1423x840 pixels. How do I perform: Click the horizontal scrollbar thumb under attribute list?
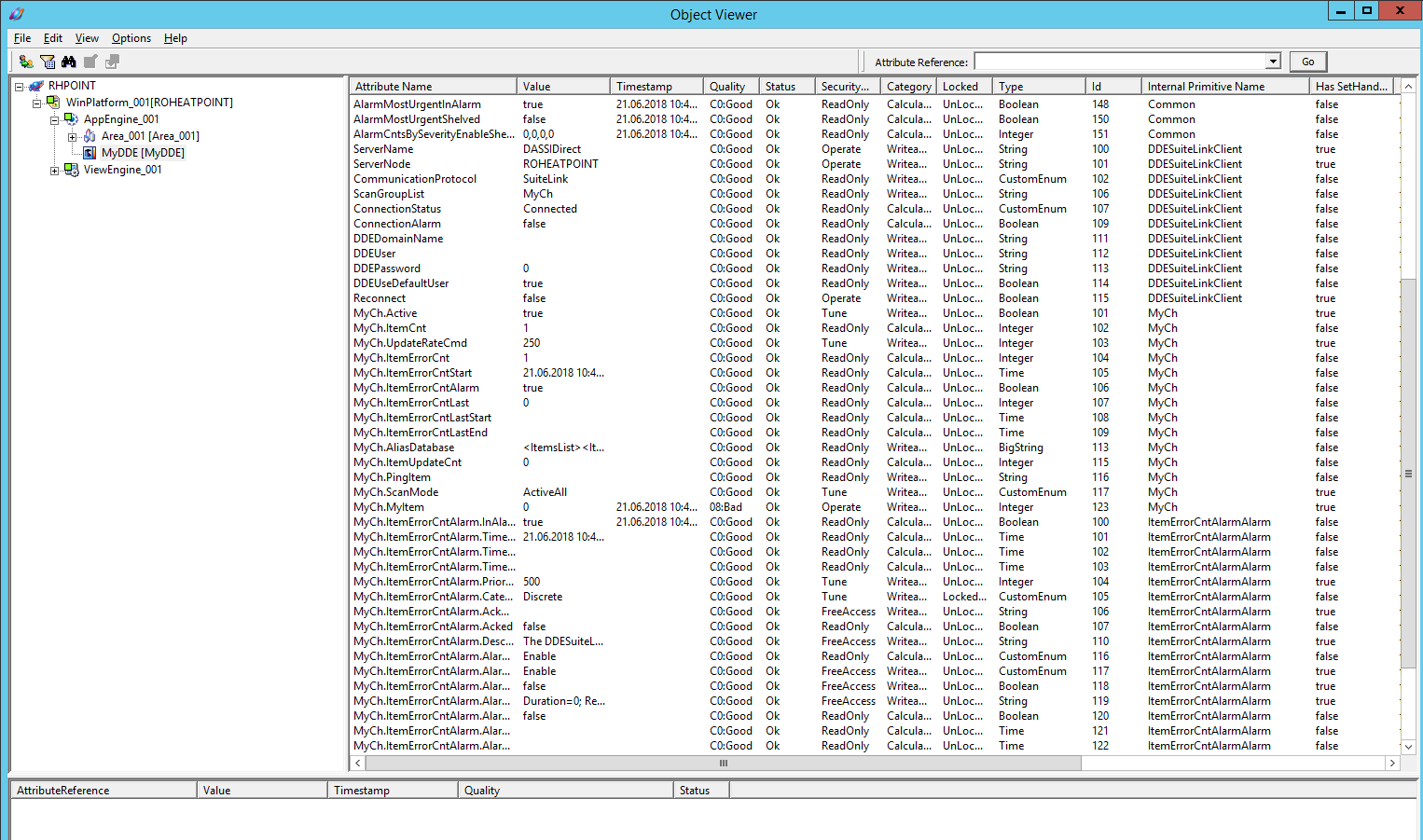pos(723,764)
